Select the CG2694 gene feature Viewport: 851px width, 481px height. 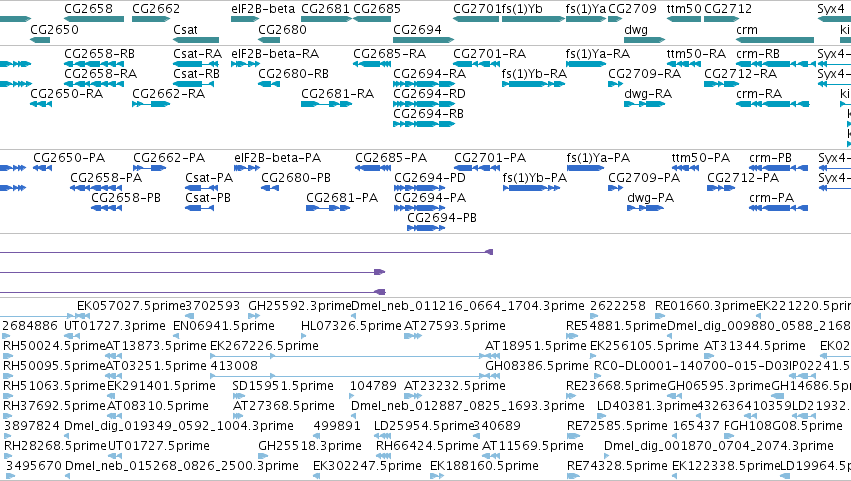click(x=423, y=40)
